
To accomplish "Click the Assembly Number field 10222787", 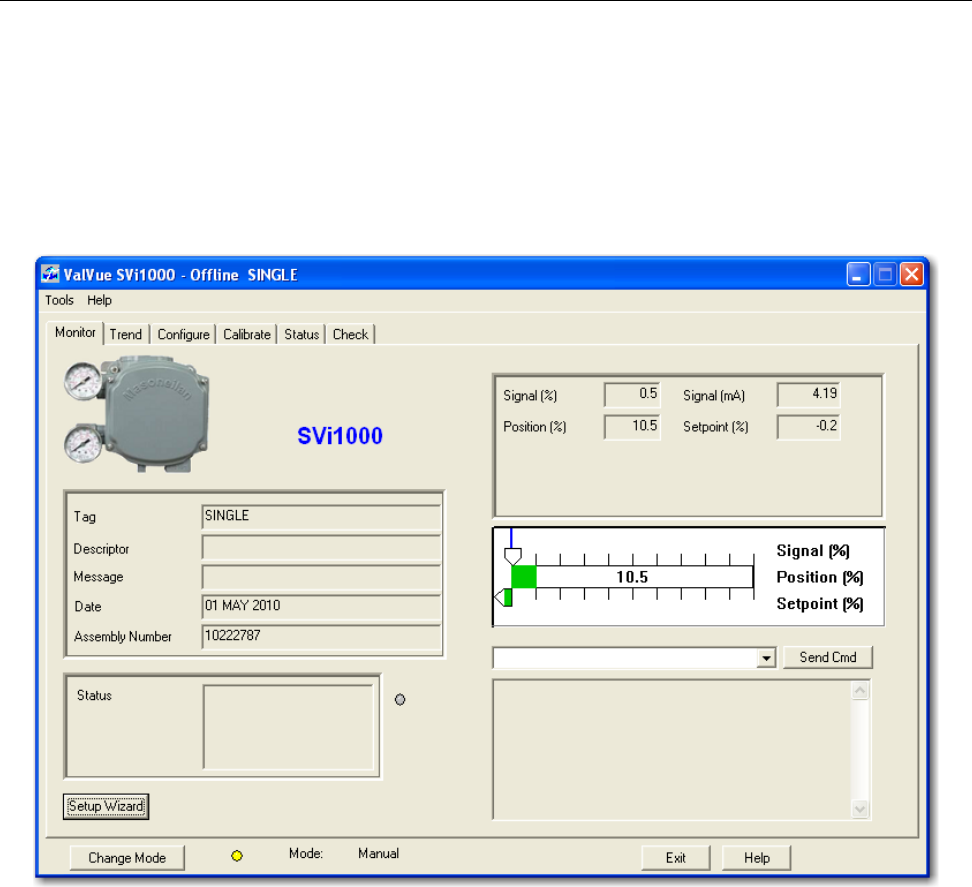I will (321, 636).
